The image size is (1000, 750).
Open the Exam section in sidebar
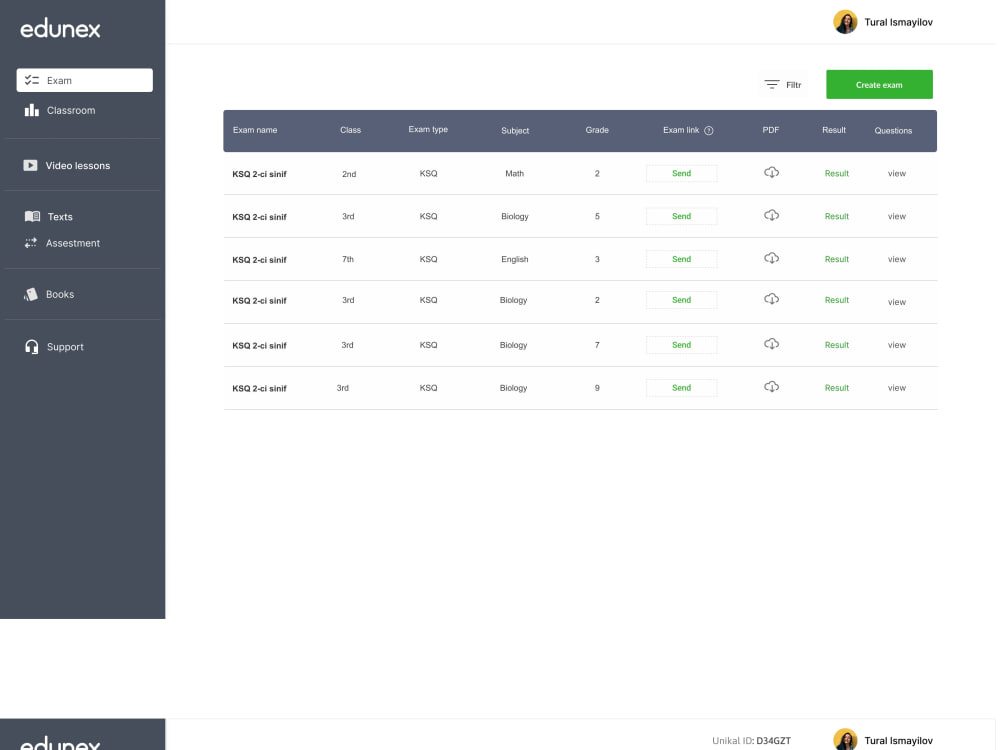coord(85,80)
